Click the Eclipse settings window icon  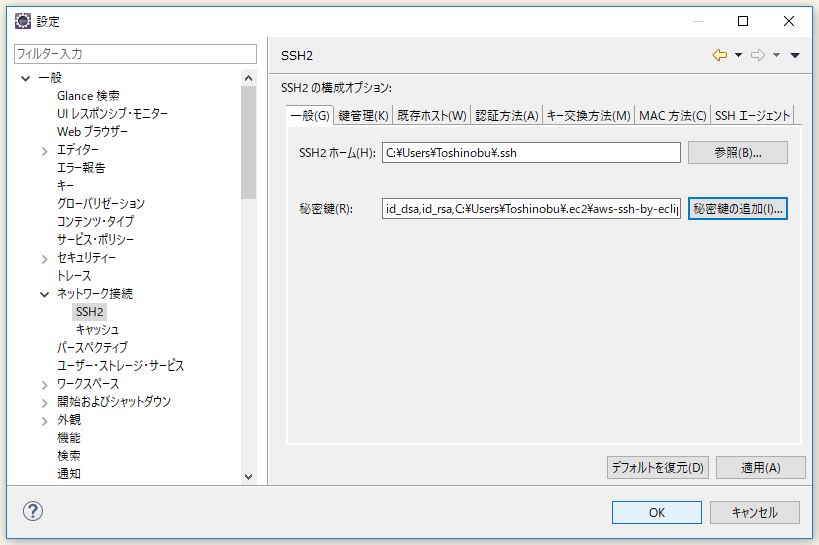pyautogui.click(x=23, y=21)
